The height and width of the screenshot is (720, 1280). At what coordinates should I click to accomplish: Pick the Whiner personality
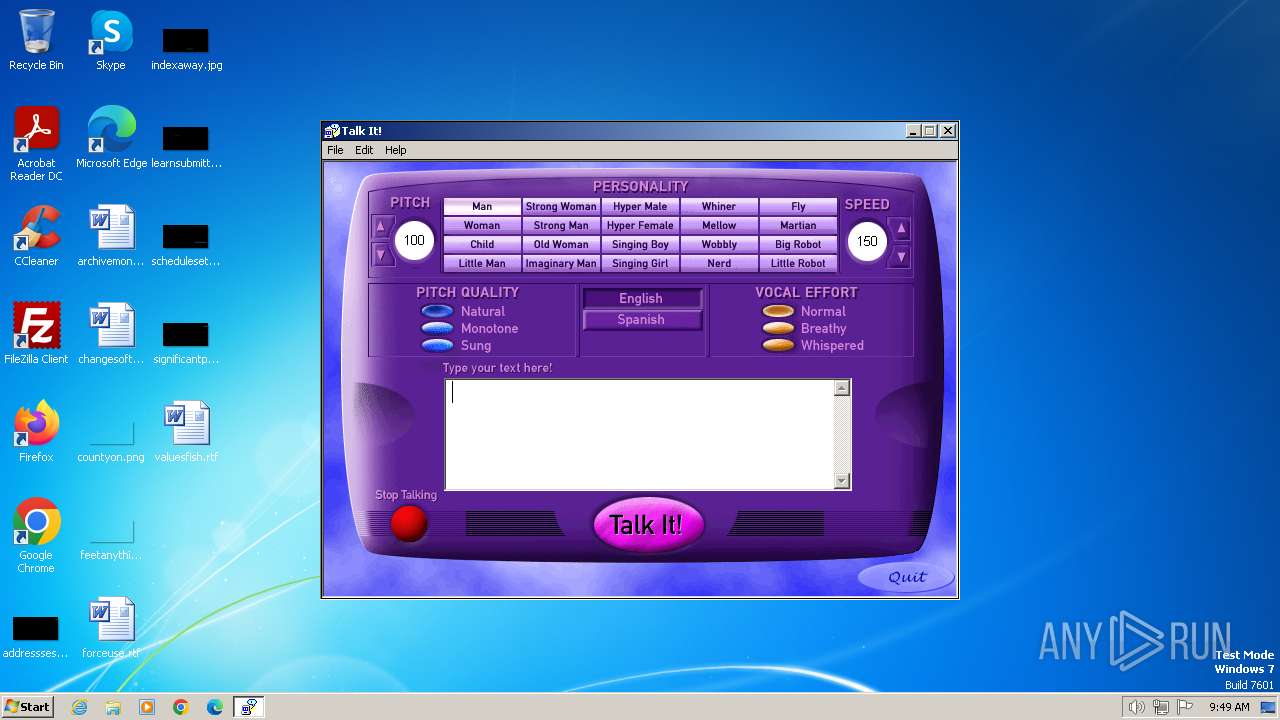coord(719,207)
